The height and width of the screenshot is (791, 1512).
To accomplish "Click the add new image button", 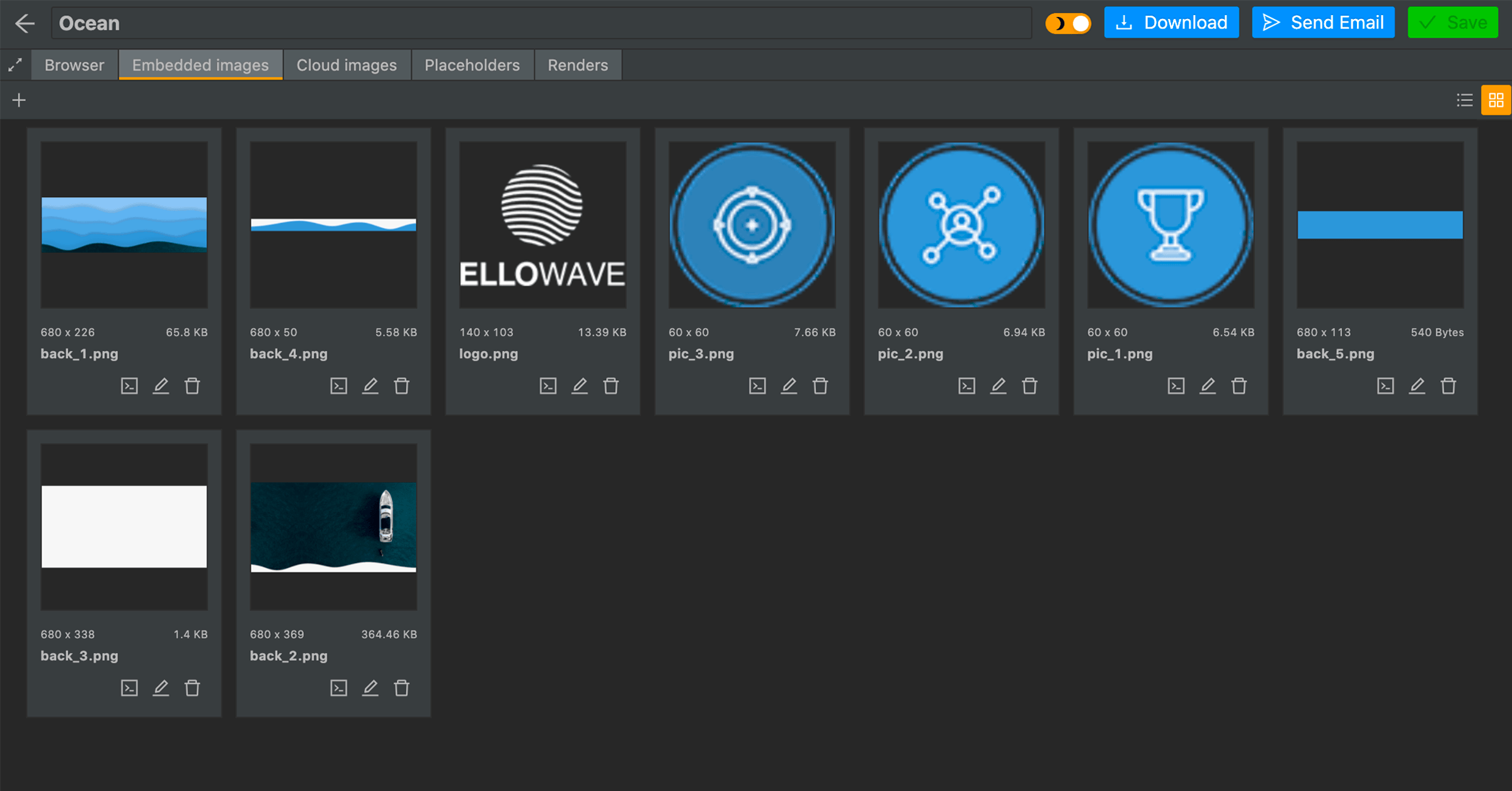I will tap(19, 100).
